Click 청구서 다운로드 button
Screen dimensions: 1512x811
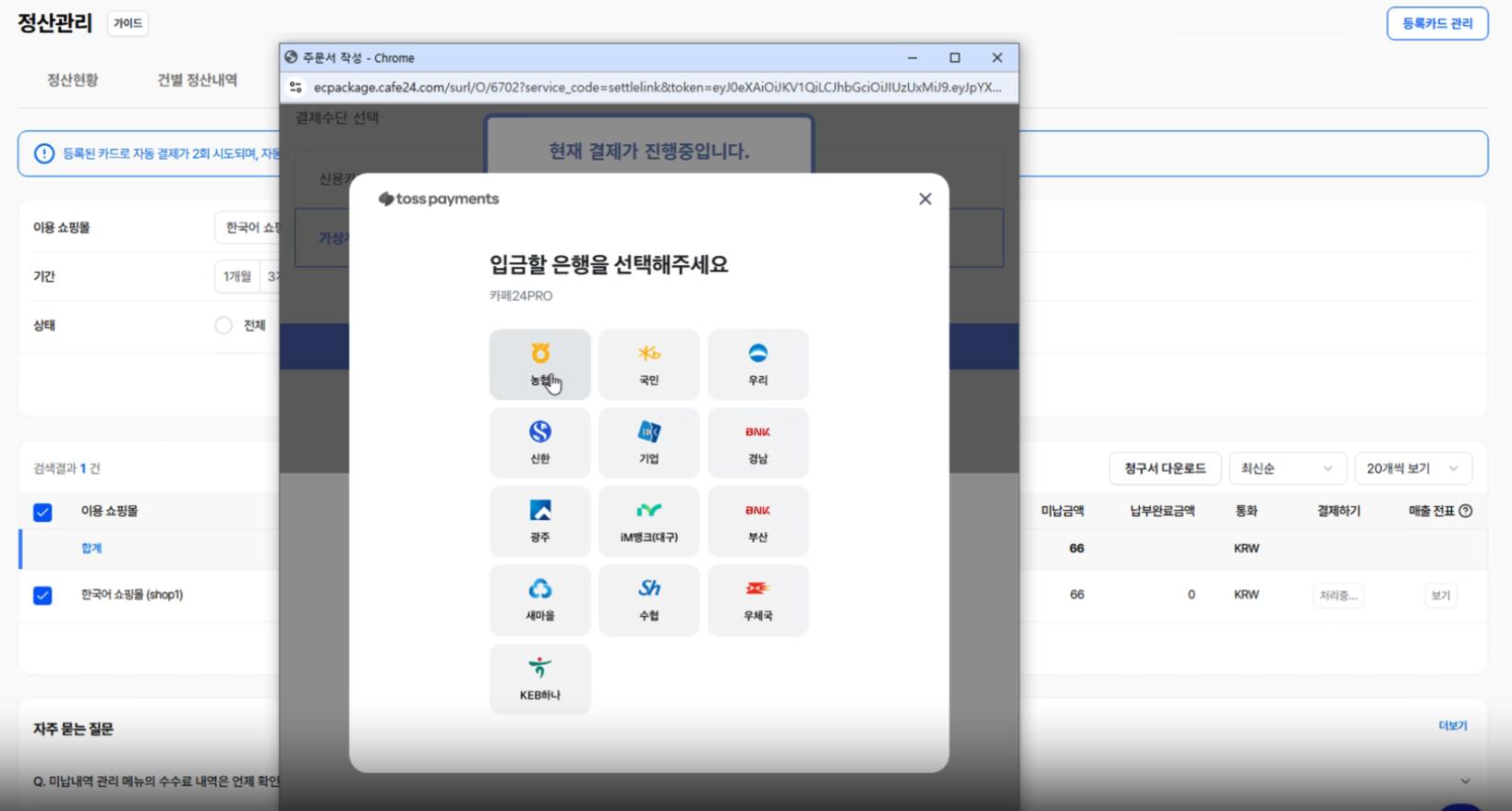pos(1165,468)
